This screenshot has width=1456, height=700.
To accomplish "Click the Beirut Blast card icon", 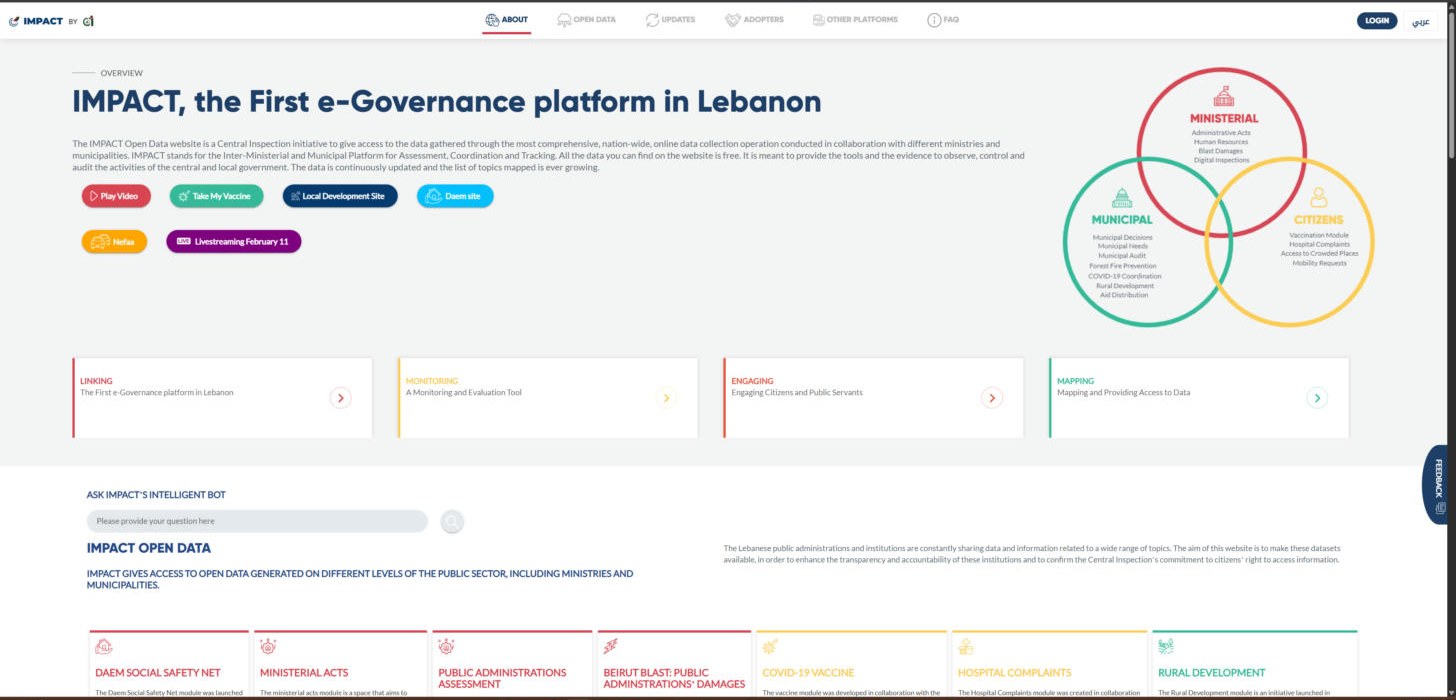I will [x=611, y=647].
